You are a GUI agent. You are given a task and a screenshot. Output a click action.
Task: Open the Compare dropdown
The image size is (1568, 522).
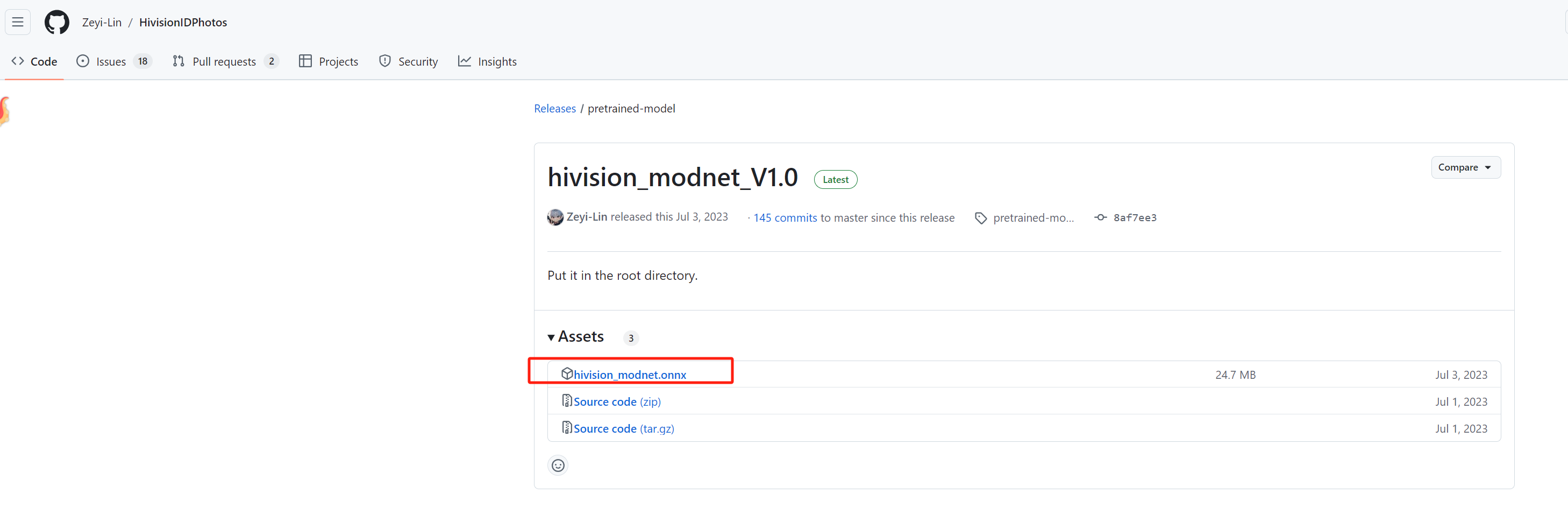pyautogui.click(x=1465, y=167)
